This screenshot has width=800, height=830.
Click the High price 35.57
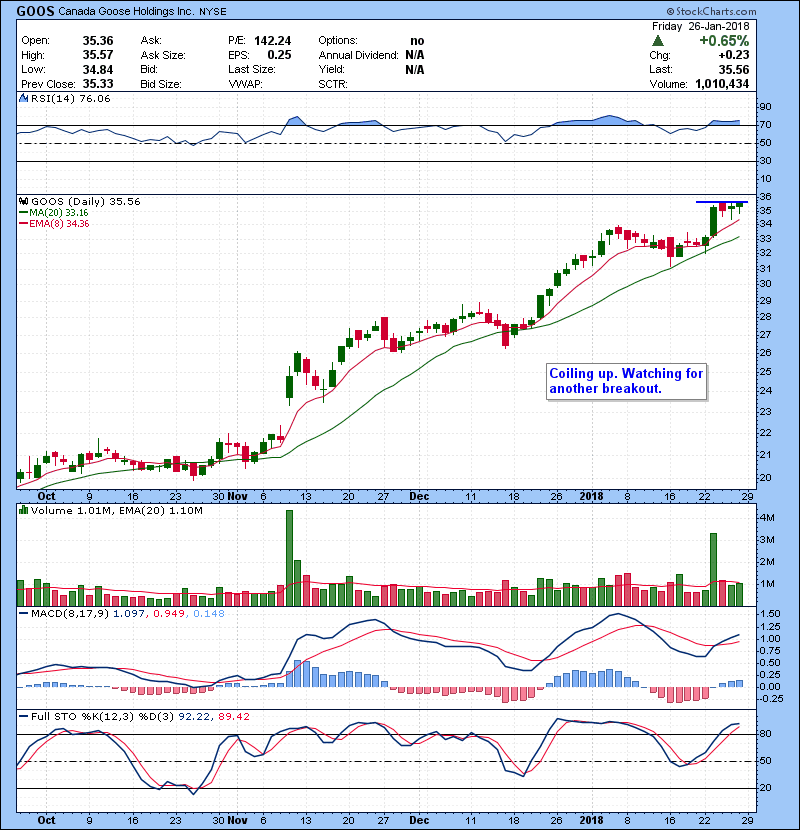[98, 55]
